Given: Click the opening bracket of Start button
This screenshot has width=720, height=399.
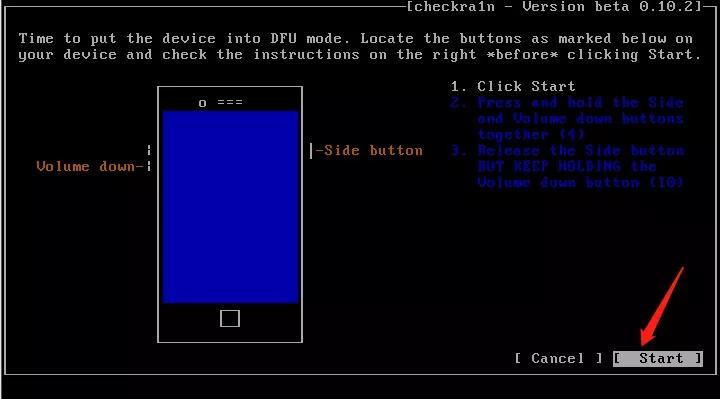Looking at the screenshot, I should (618, 358).
